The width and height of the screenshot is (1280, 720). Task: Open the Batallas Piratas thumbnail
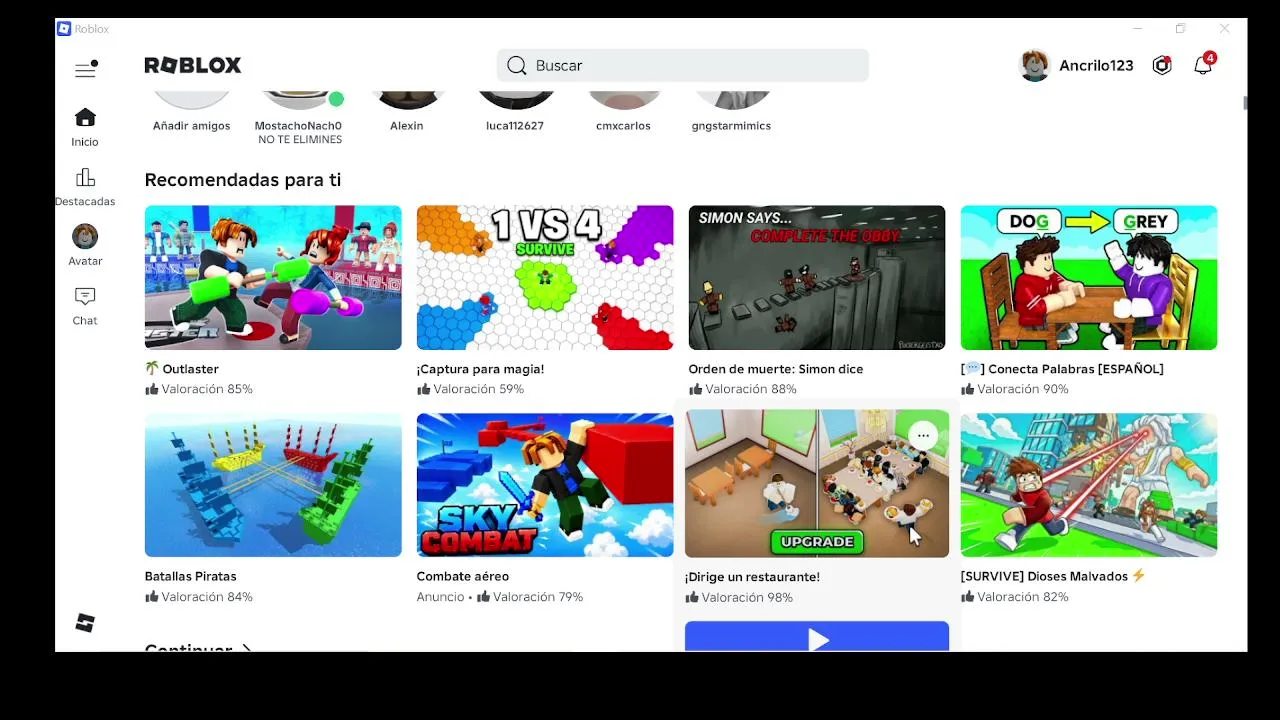click(x=273, y=485)
